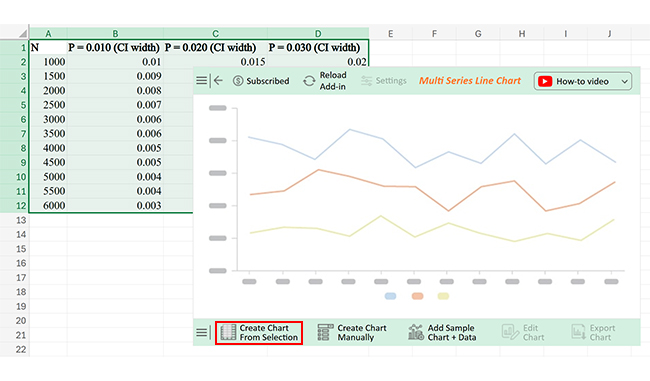Screen dimensions: 650x381
Task: Click cell with value 0.008
Action: click(x=115, y=90)
